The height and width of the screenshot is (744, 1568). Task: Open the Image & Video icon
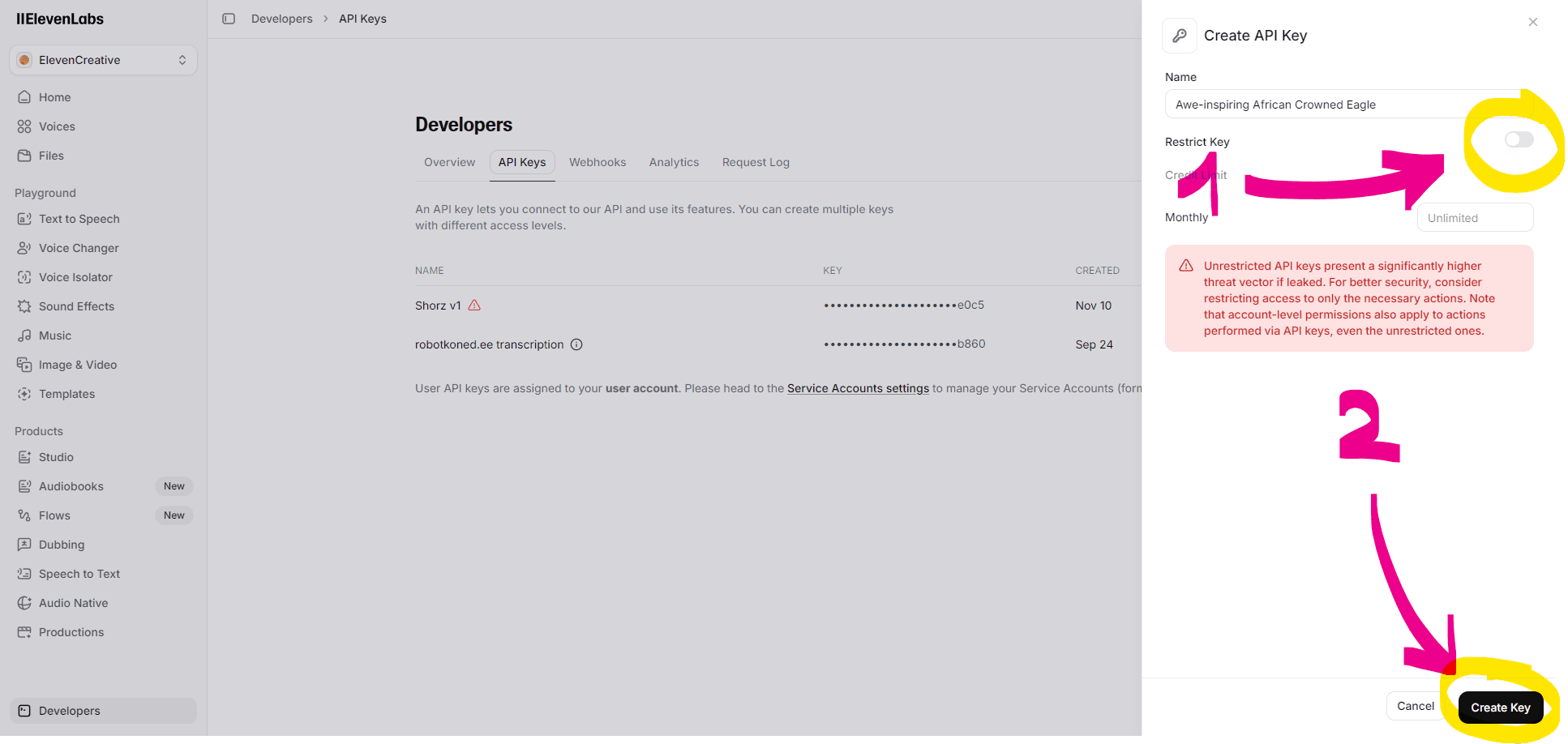pos(24,365)
